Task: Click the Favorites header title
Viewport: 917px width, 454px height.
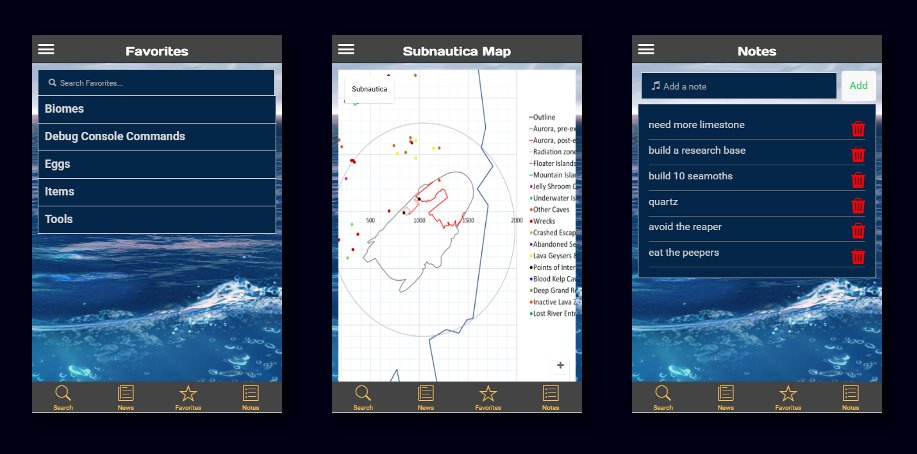Action: pyautogui.click(x=157, y=51)
